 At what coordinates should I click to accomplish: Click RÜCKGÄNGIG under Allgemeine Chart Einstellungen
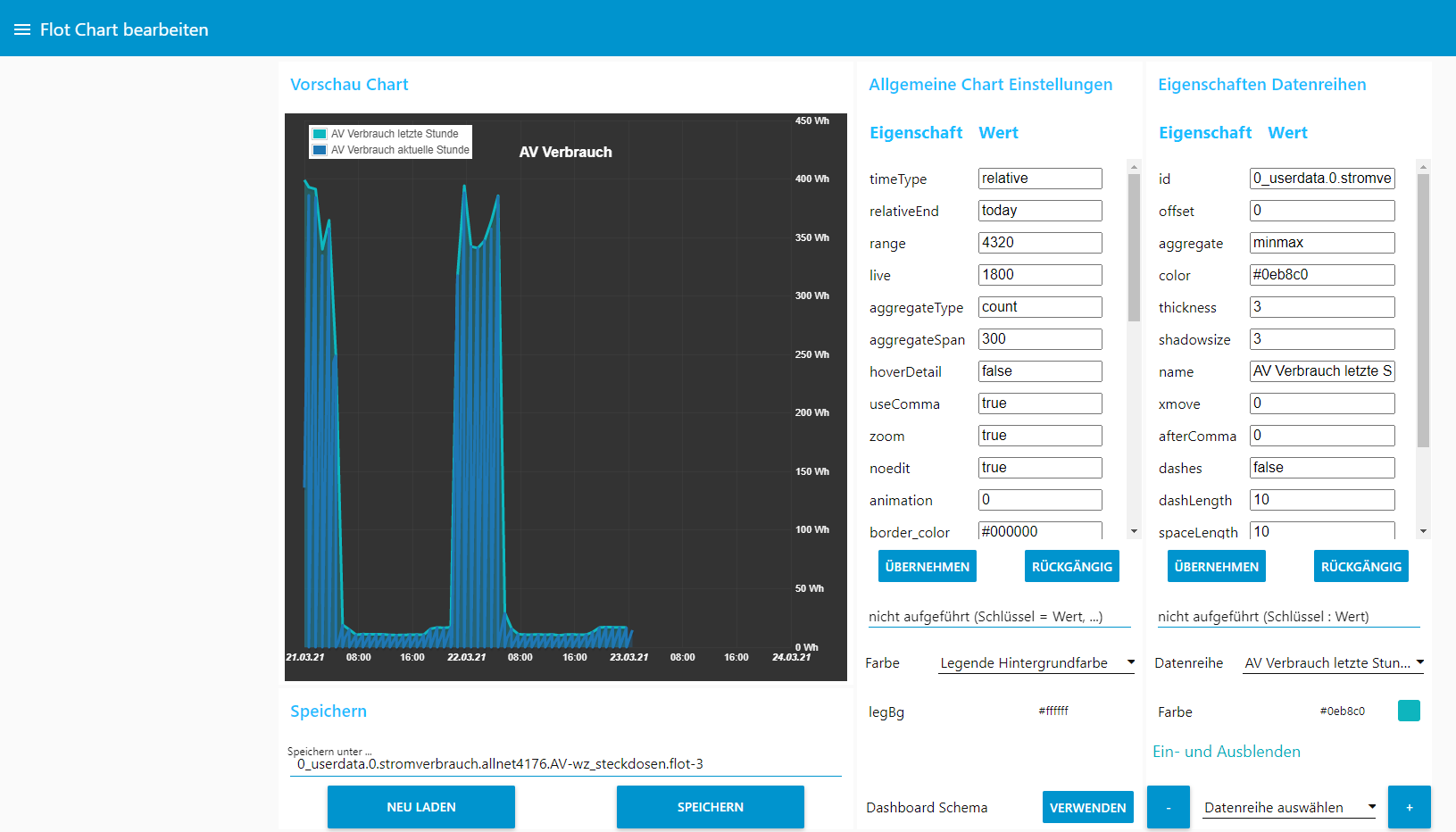1072,567
